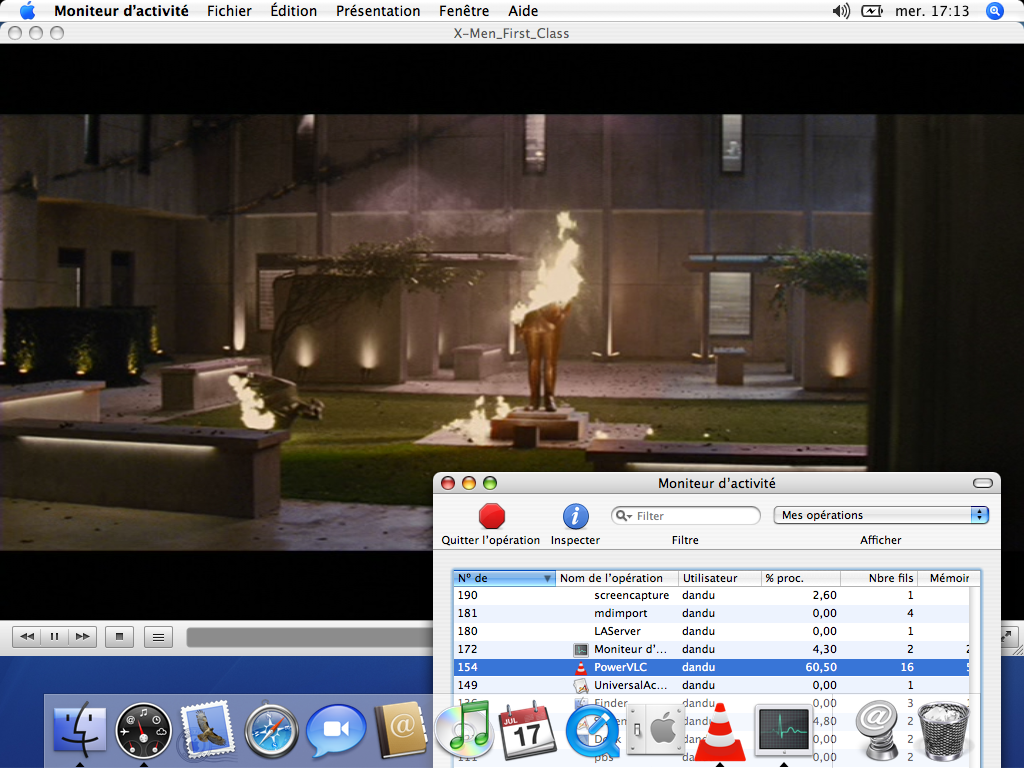1024x768 pixels.
Task: Click the VLC playback position slider
Action: (x=310, y=637)
